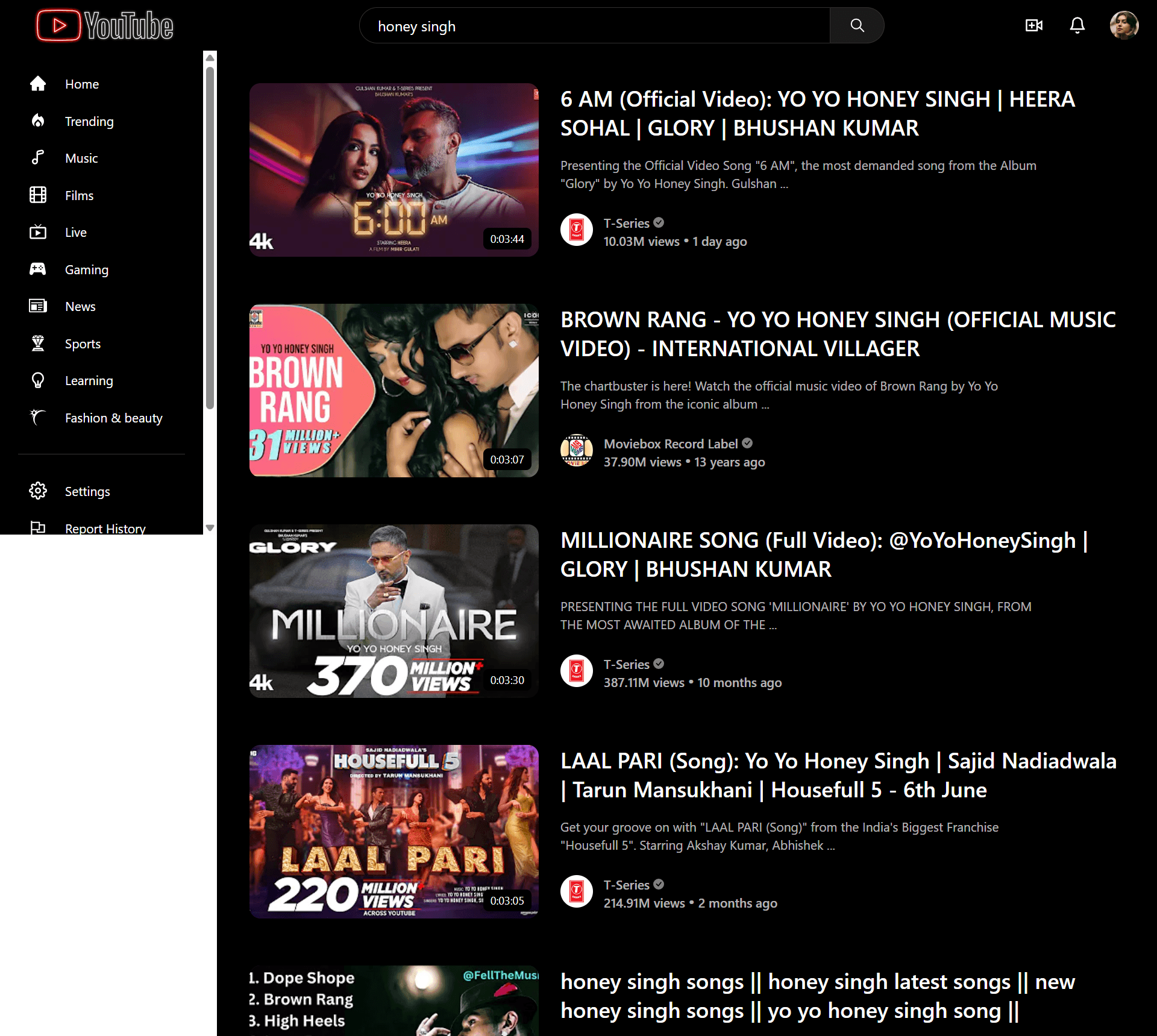Image resolution: width=1157 pixels, height=1036 pixels.
Task: Click the sidebar scrollbar
Action: [209, 241]
